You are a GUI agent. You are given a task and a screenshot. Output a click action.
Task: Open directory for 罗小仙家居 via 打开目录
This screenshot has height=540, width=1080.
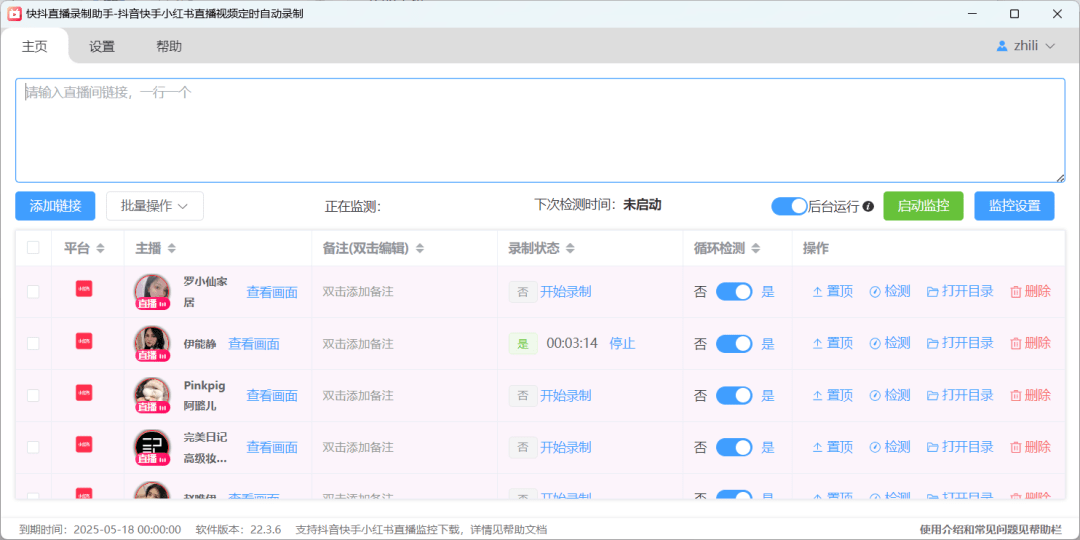960,291
